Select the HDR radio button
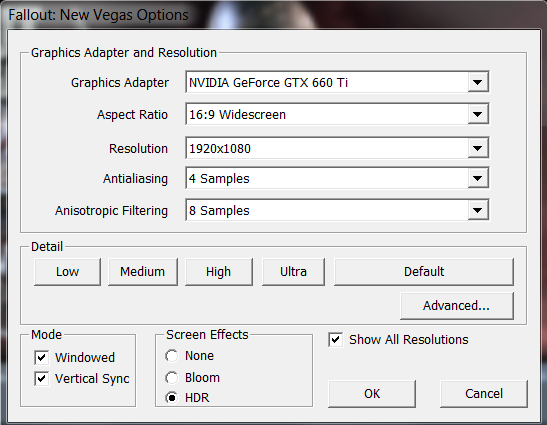This screenshot has width=547, height=425. (172, 398)
